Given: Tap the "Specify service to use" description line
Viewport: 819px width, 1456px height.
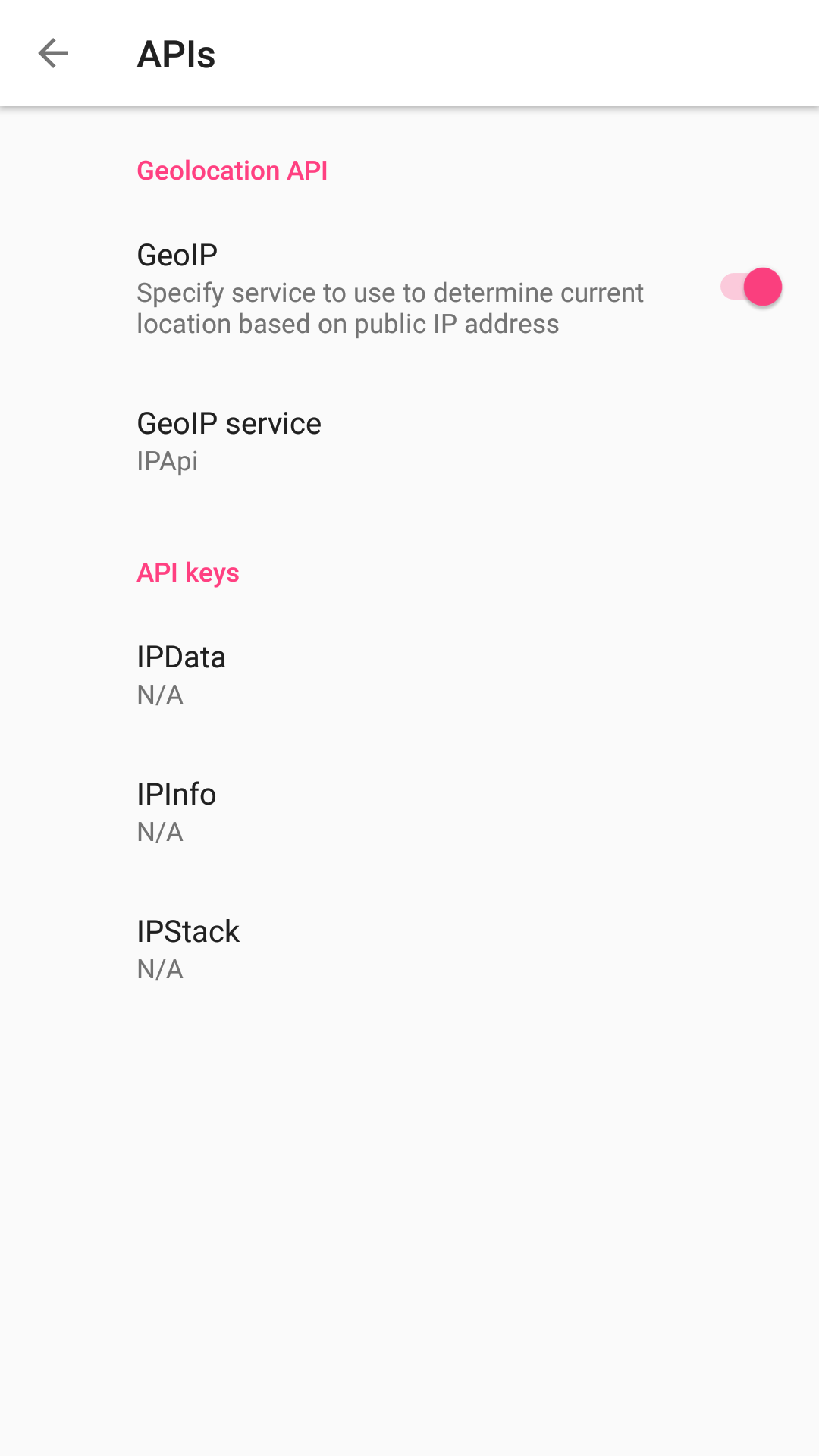Looking at the screenshot, I should coord(390,293).
